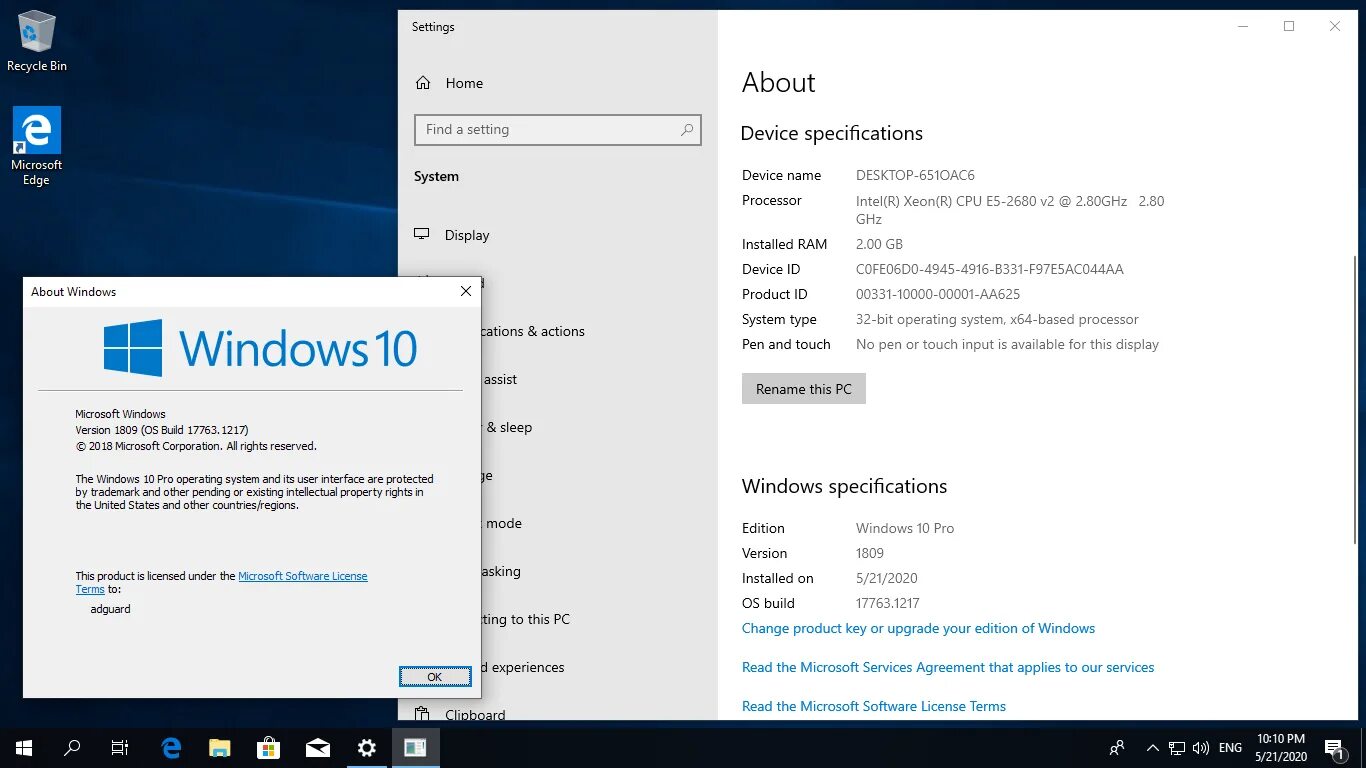Image resolution: width=1366 pixels, height=768 pixels.
Task: Close the About Windows dialog with X
Action: pos(465,291)
